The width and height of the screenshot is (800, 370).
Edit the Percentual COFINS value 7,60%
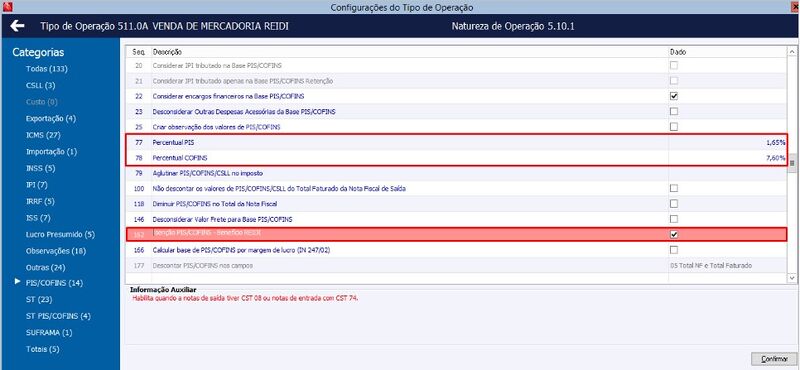coord(776,158)
